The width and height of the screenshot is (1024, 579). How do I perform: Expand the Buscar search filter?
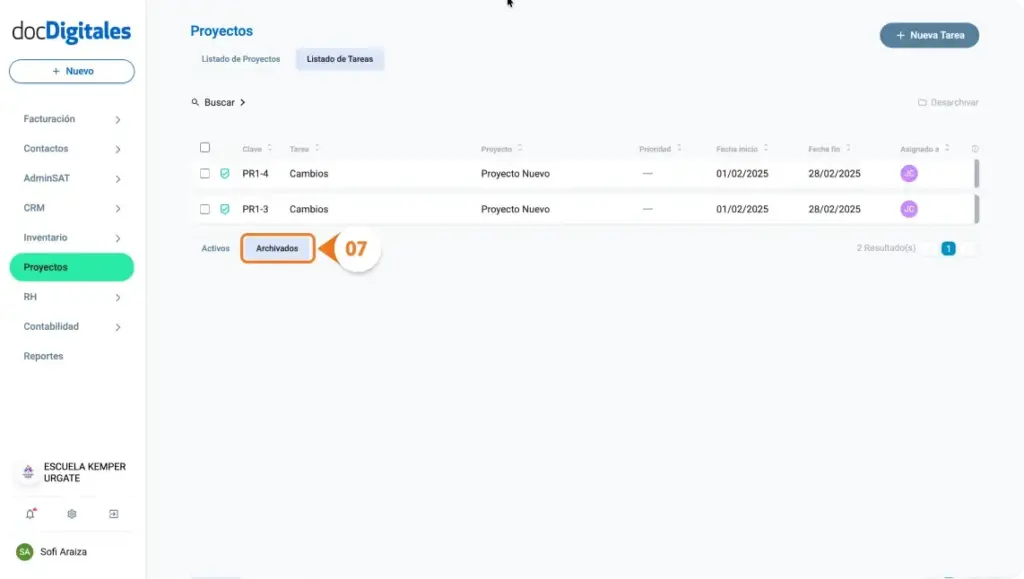(219, 102)
